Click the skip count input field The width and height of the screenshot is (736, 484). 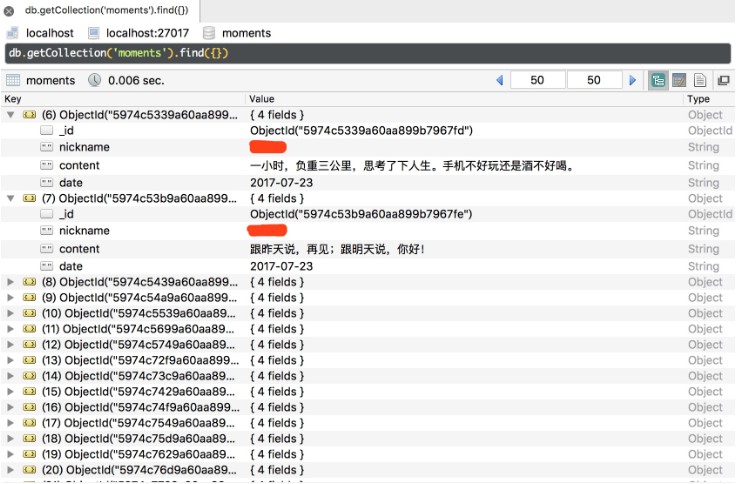point(537,80)
